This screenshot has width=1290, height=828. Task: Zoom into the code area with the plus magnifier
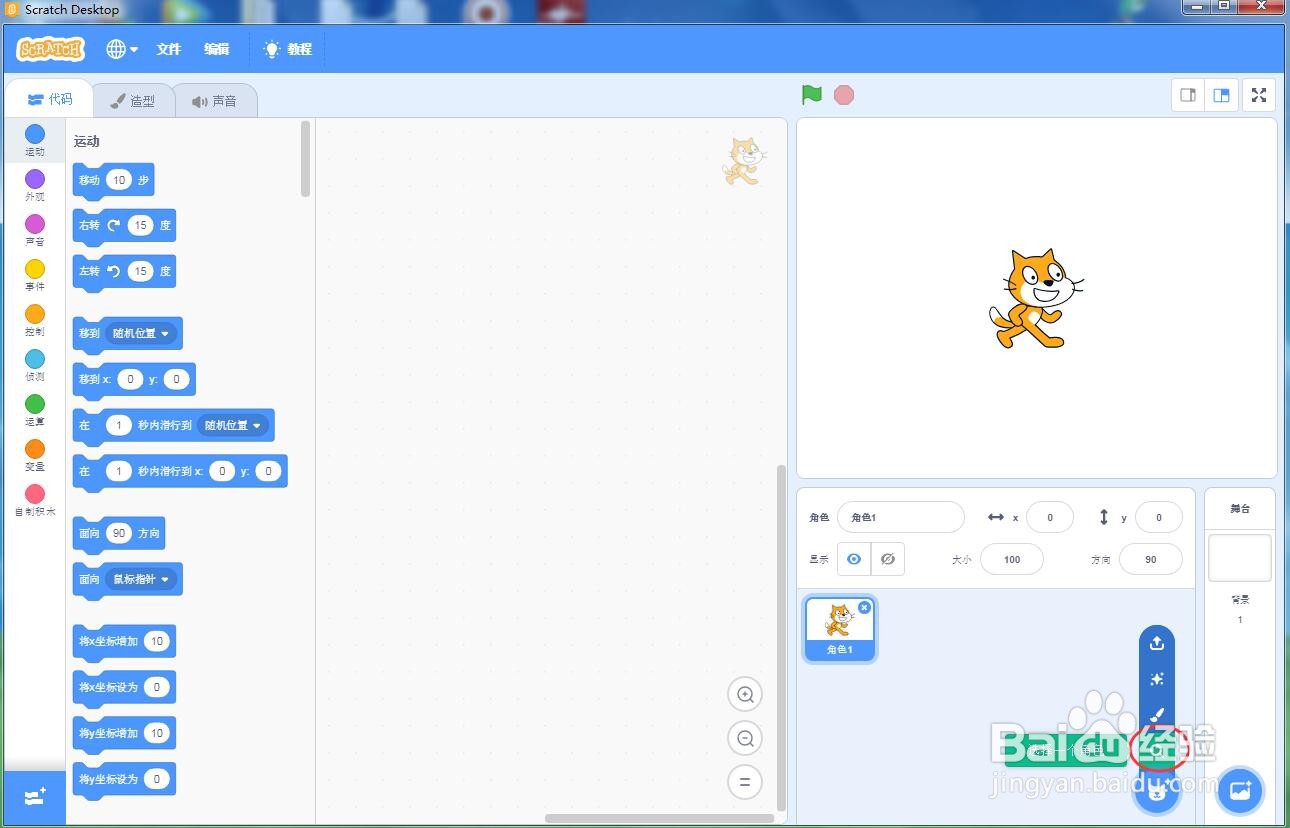click(x=744, y=694)
